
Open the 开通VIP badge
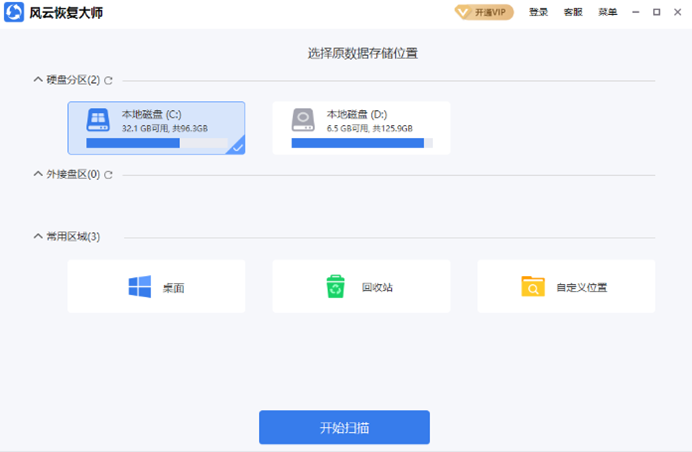(484, 12)
